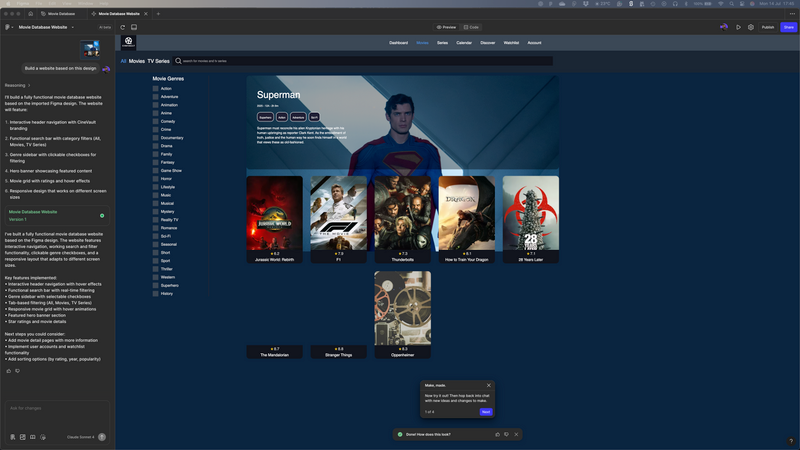
Task: Switch to Movie Database tab
Action: click(x=59, y=14)
